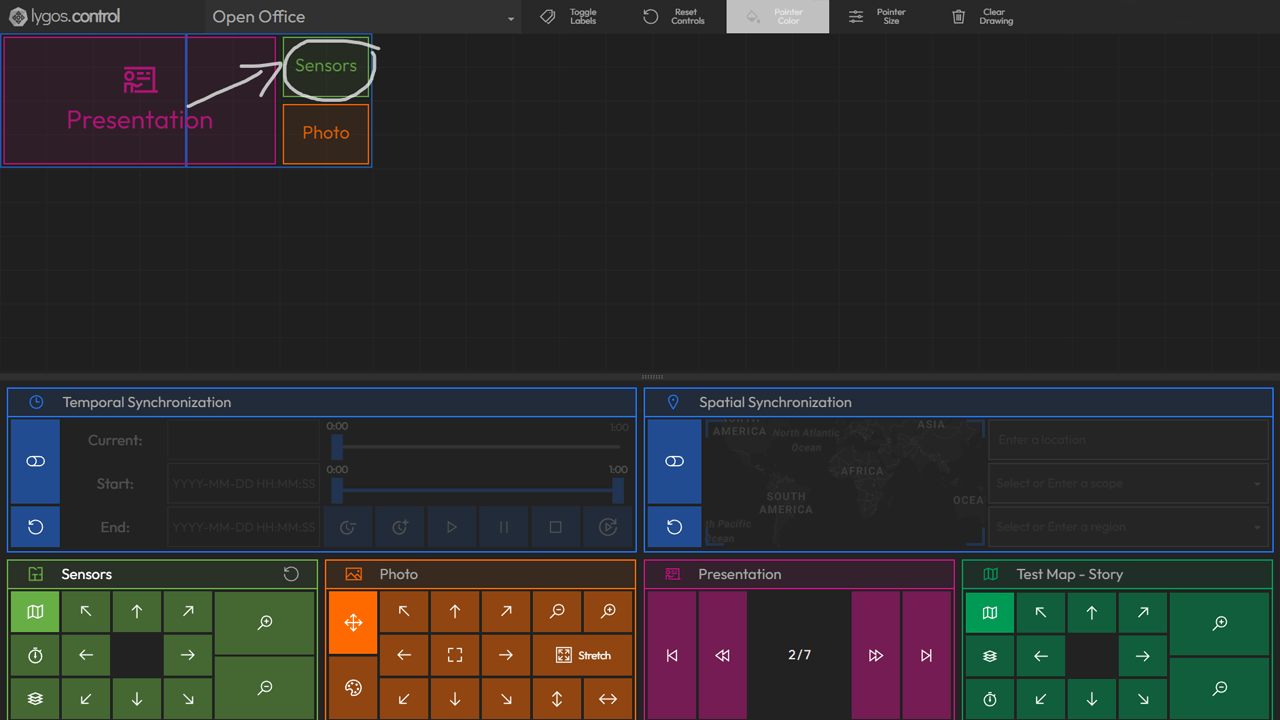
Task: Click the Sensors panel reset icon
Action: (291, 574)
